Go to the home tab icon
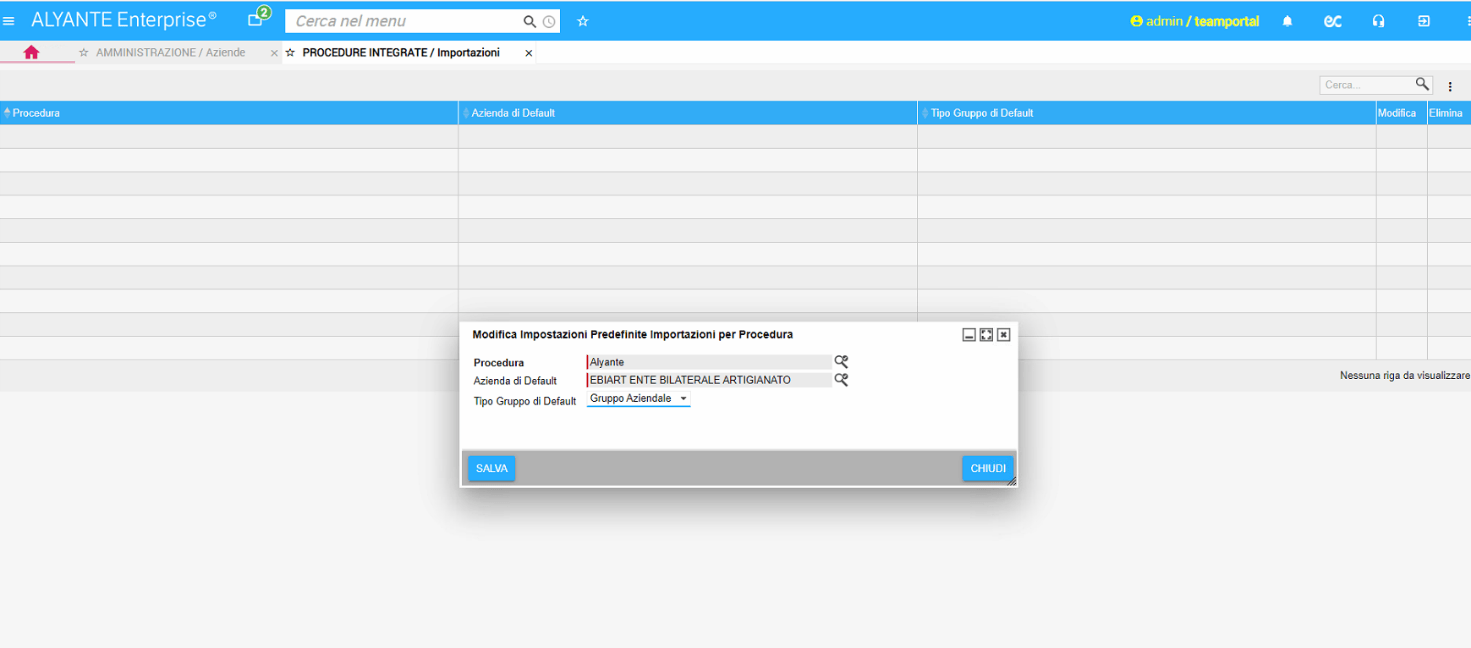This screenshot has width=1471, height=648. (31, 53)
